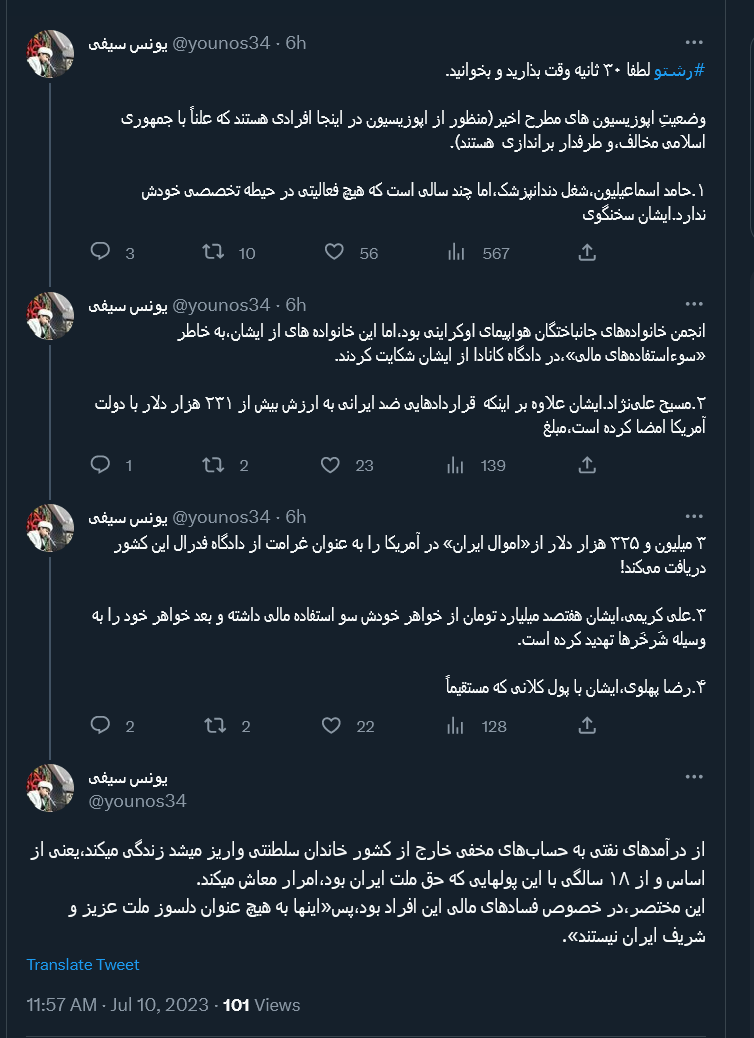
Task: Share the third tweet with 22 likes
Action: pos(588,726)
